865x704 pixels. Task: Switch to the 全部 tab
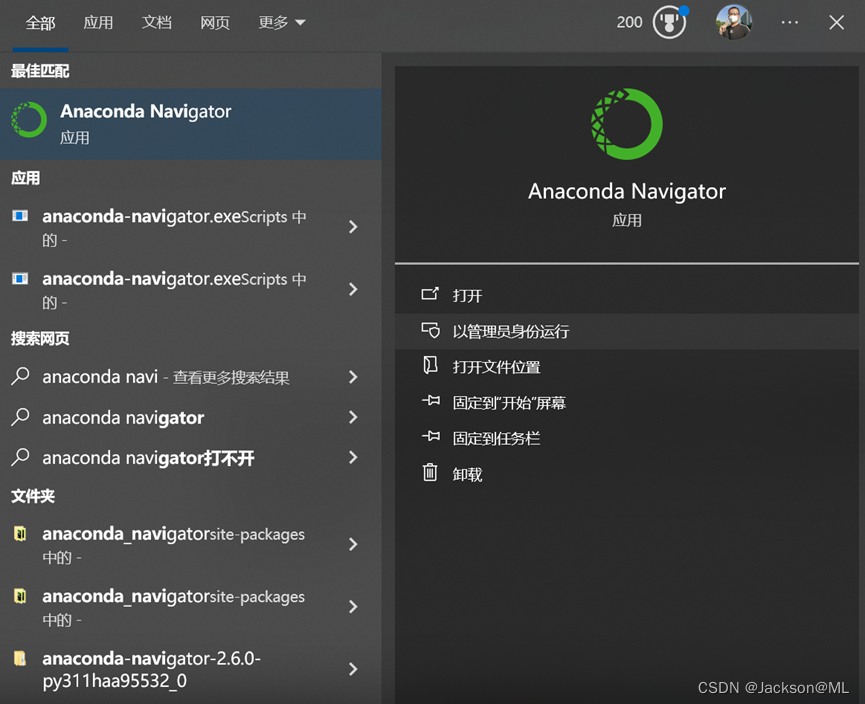(40, 23)
